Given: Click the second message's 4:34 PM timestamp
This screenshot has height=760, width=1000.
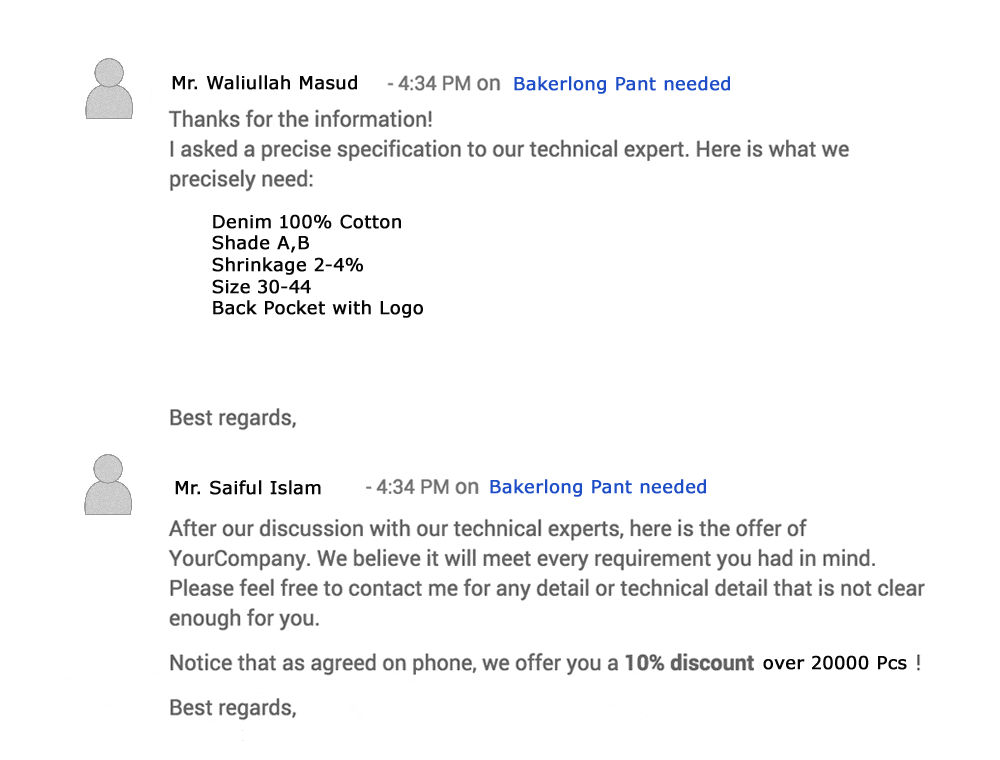Looking at the screenshot, I should [x=412, y=487].
